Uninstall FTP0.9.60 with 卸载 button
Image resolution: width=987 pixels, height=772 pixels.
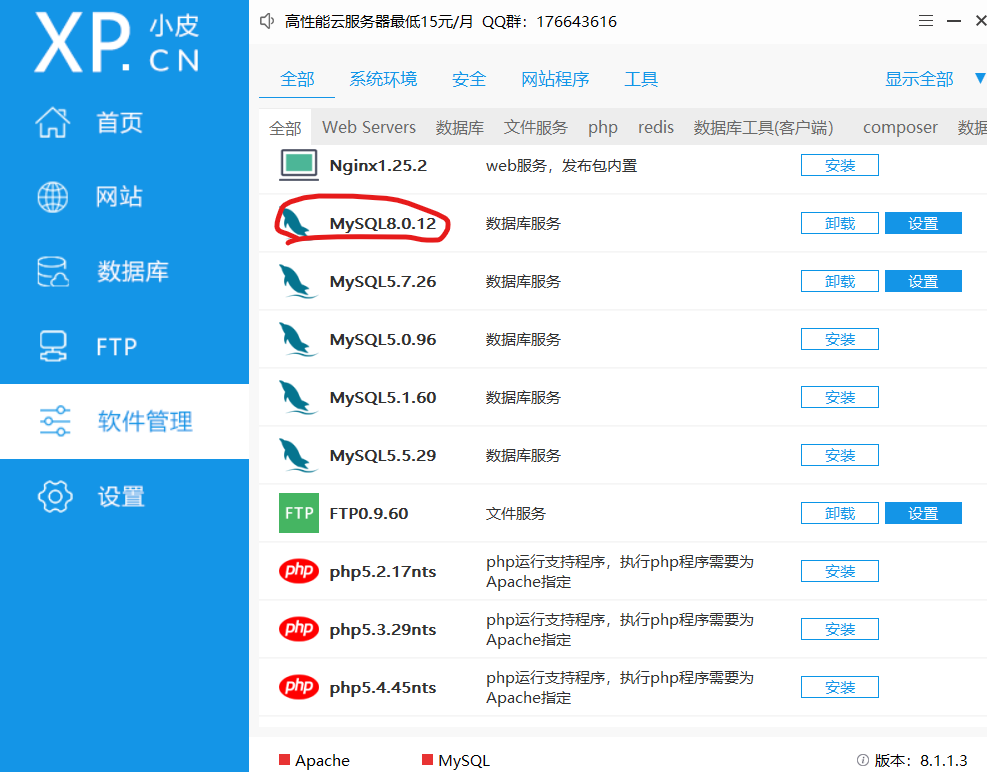pyautogui.click(x=840, y=513)
